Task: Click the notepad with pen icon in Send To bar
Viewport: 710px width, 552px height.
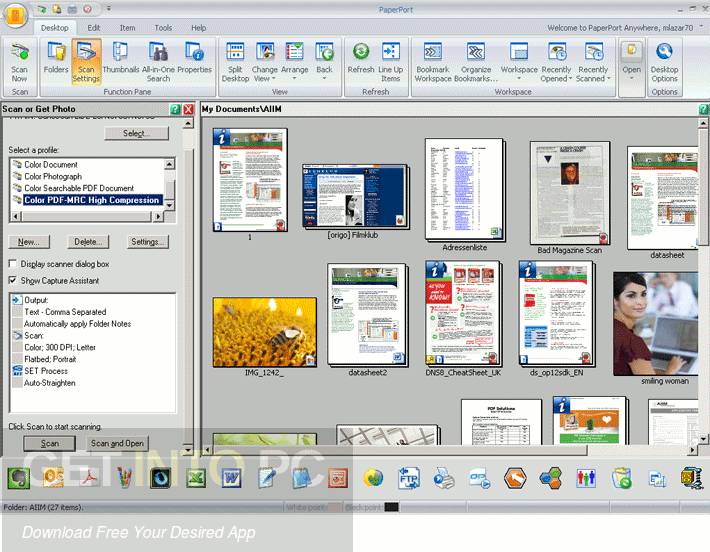Action: point(267,478)
